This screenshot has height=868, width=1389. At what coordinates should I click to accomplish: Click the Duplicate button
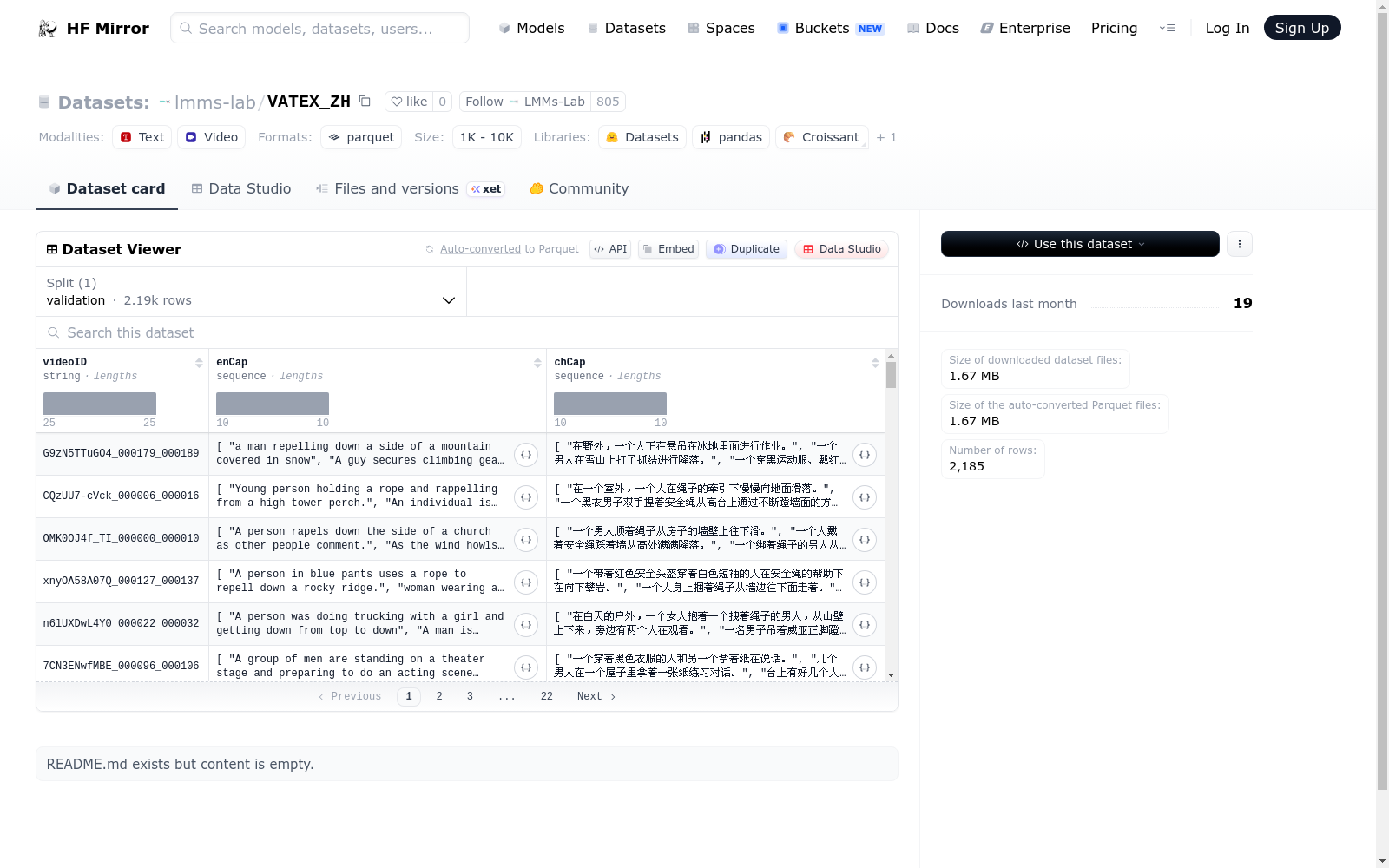(747, 249)
